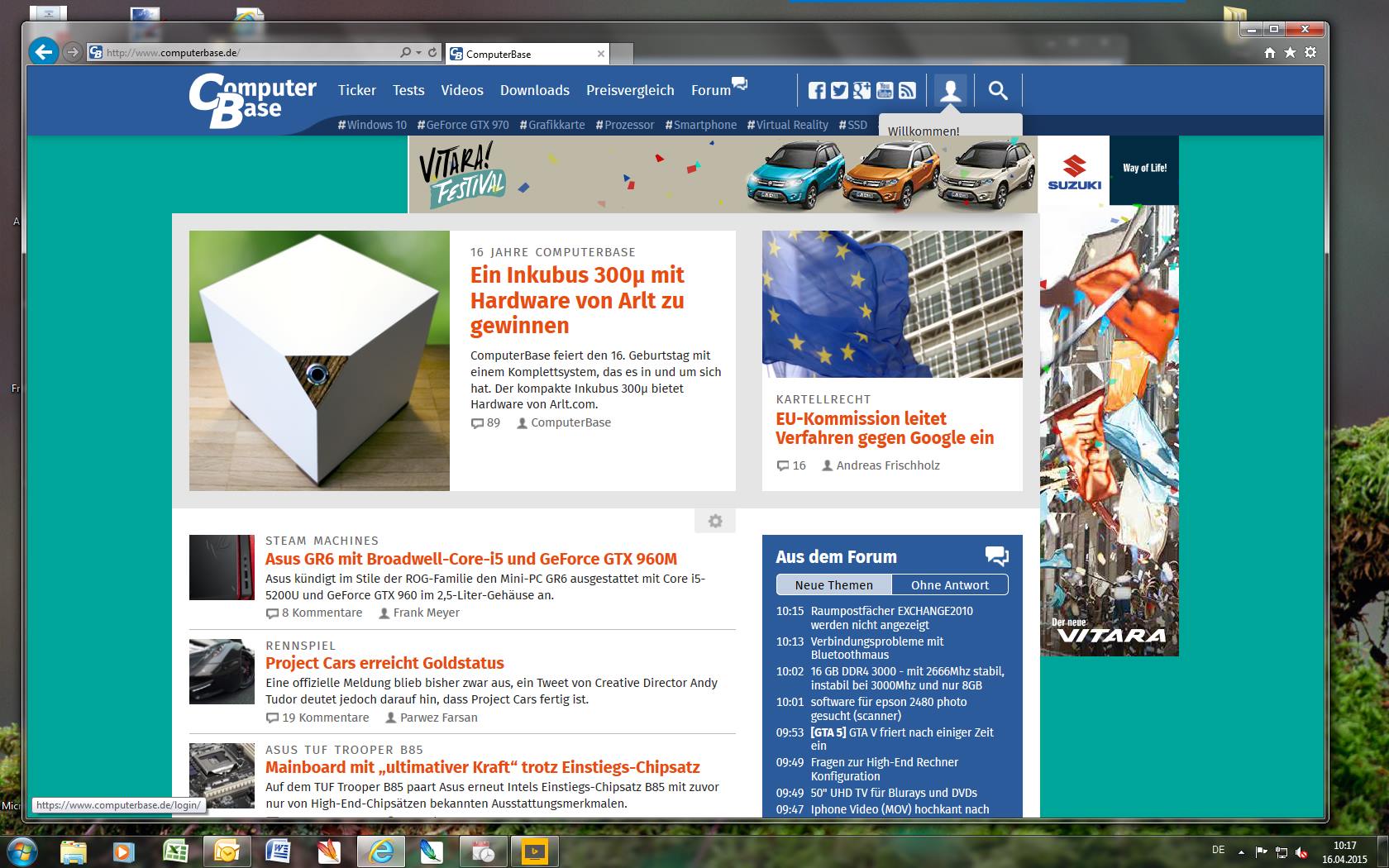
Task: Click the #Windows 10 tag link
Action: click(x=372, y=125)
